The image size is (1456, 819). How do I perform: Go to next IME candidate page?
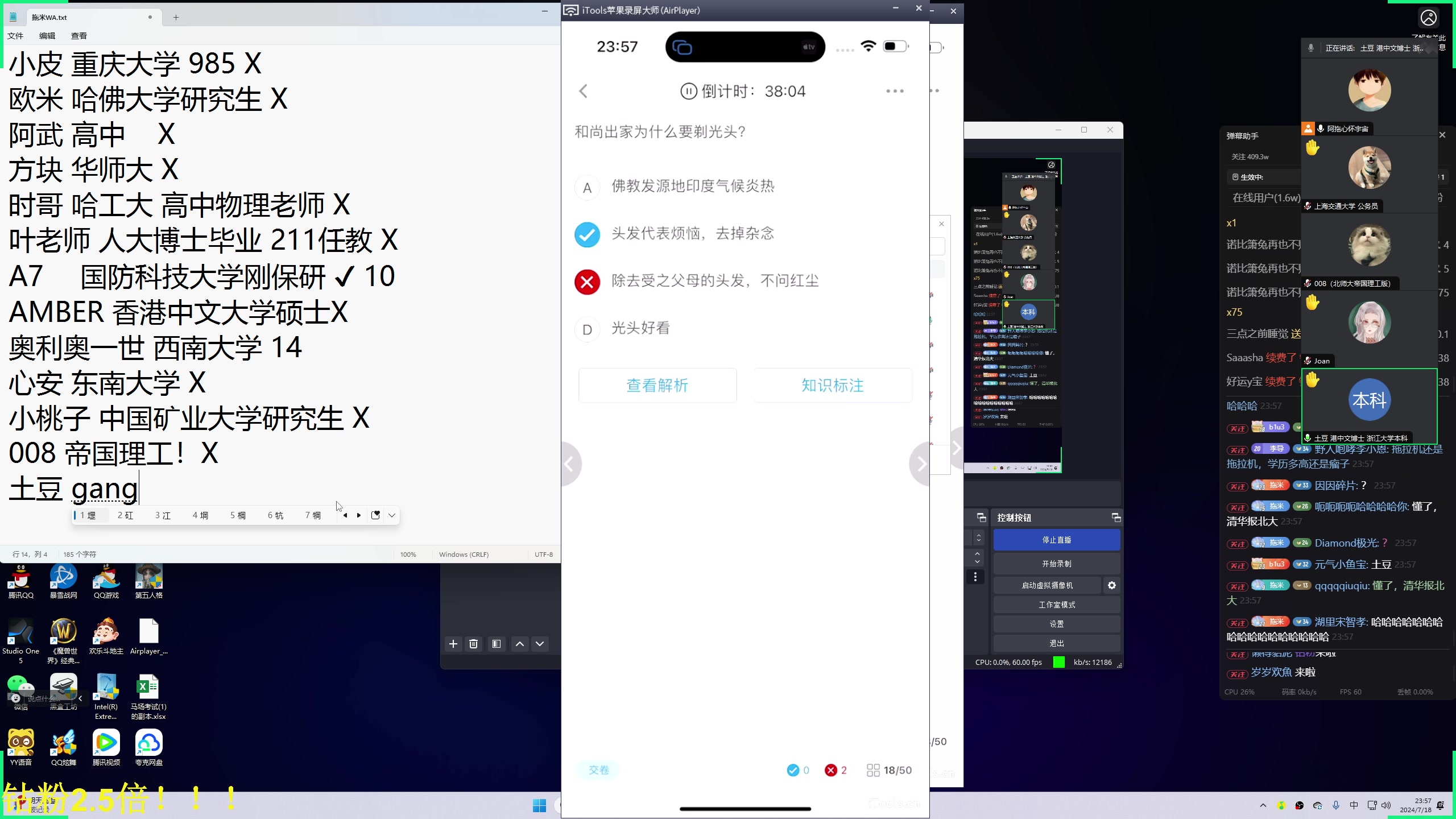(359, 515)
